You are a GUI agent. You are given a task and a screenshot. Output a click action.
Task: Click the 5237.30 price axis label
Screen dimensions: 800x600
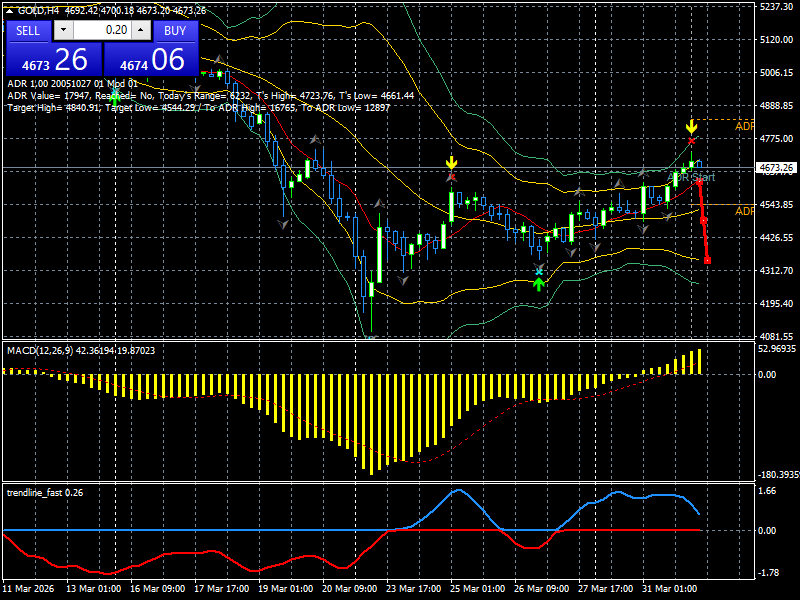click(x=776, y=7)
